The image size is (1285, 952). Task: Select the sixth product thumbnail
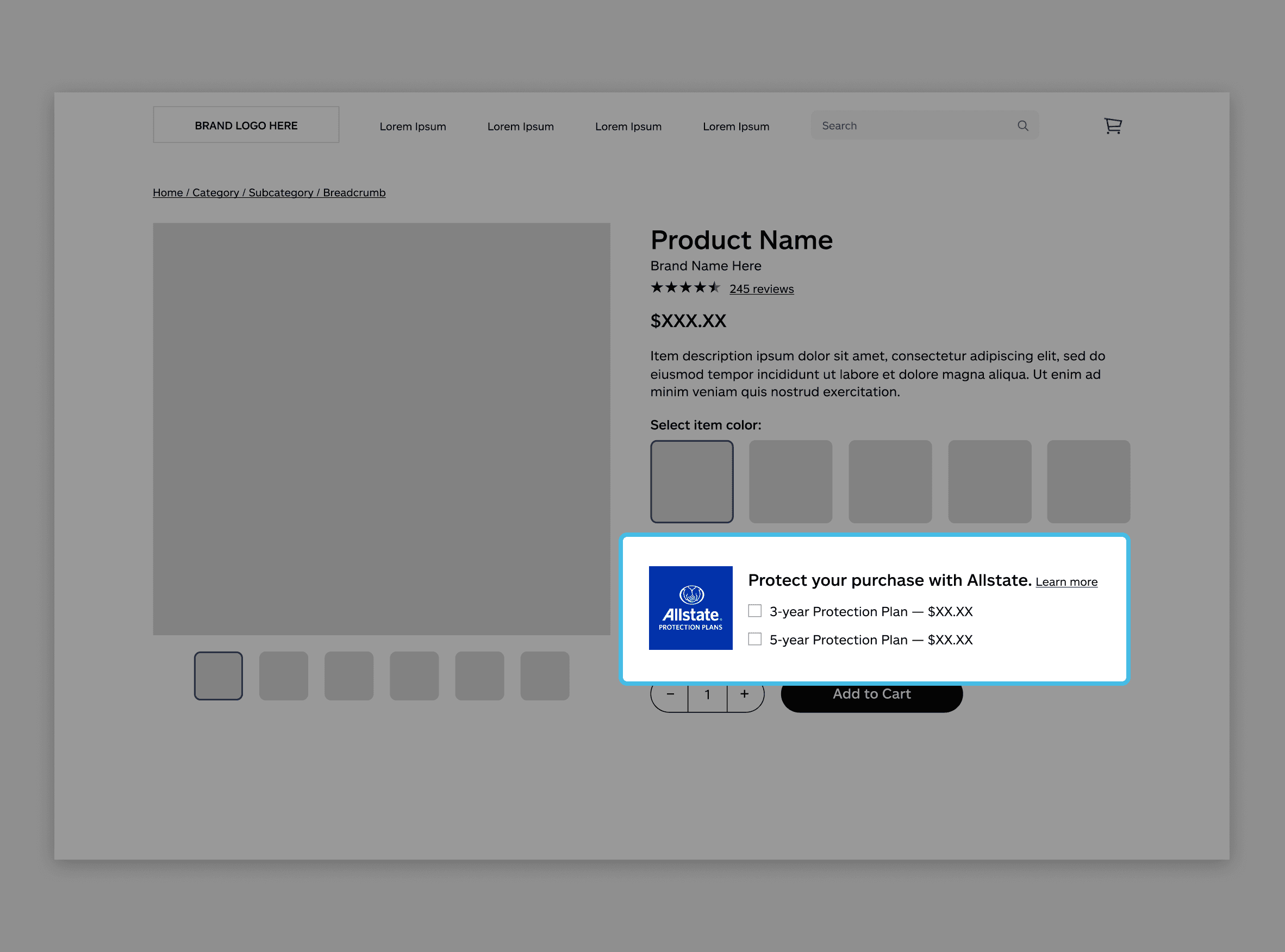pyautogui.click(x=545, y=676)
